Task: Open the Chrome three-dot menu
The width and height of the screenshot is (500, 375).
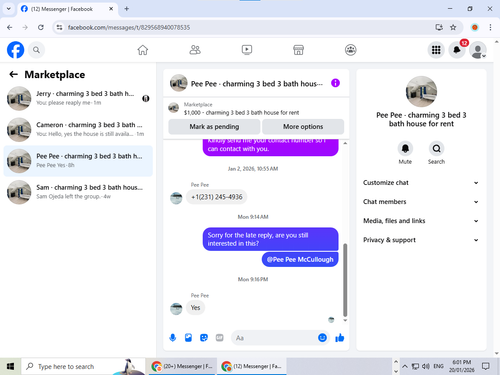Action: coord(490,27)
